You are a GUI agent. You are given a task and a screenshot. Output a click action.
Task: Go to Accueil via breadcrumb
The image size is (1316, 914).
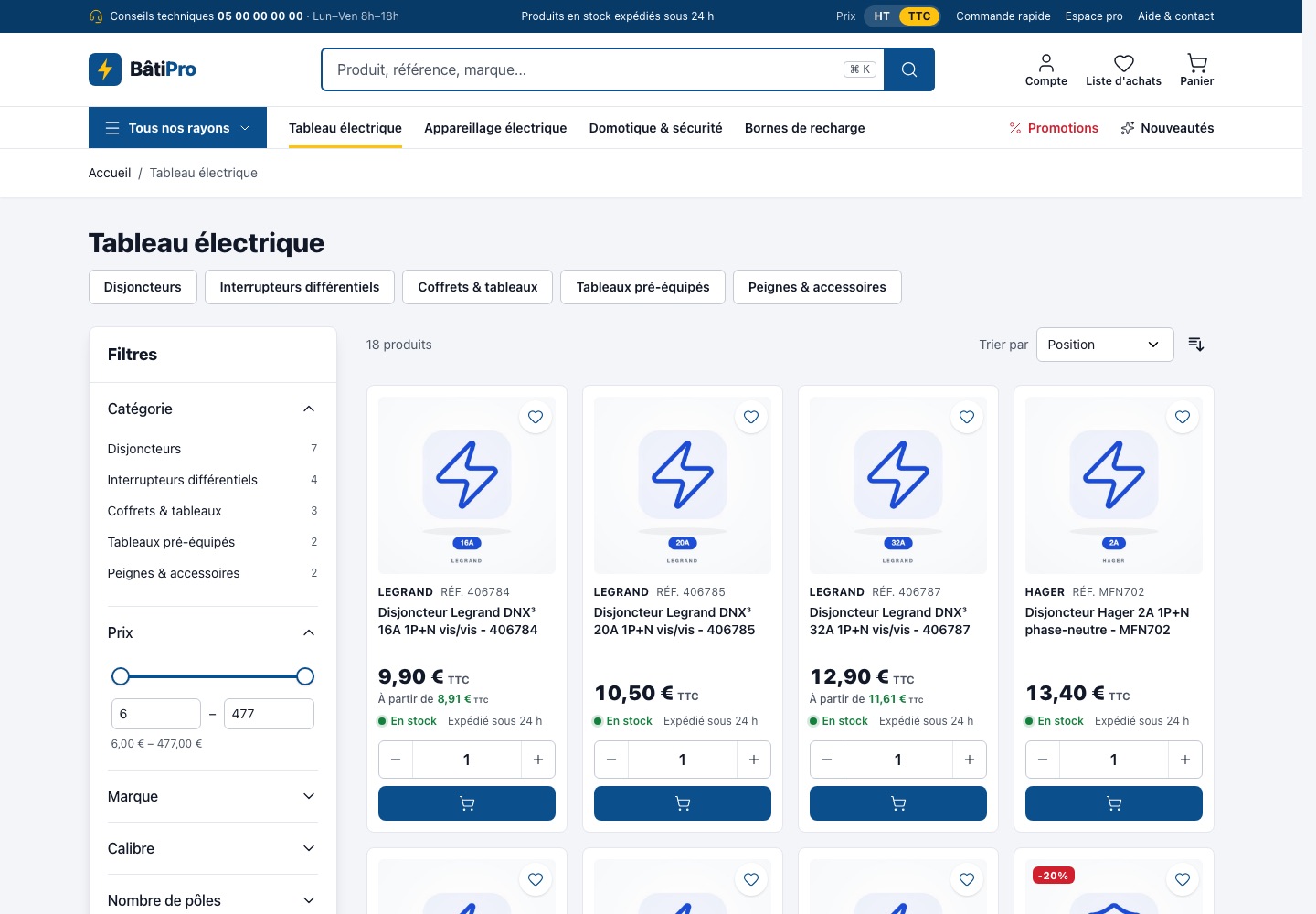click(x=110, y=173)
